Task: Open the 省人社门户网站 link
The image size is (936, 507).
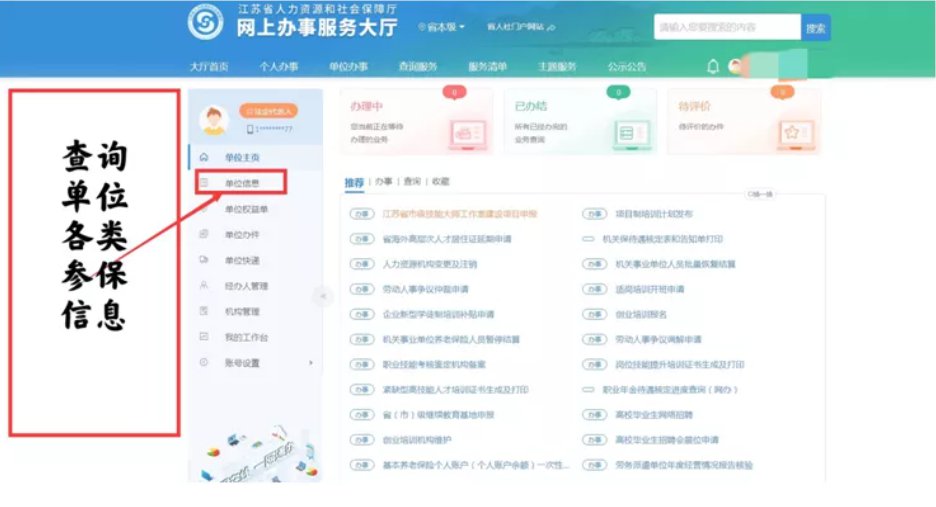Action: 516,27
